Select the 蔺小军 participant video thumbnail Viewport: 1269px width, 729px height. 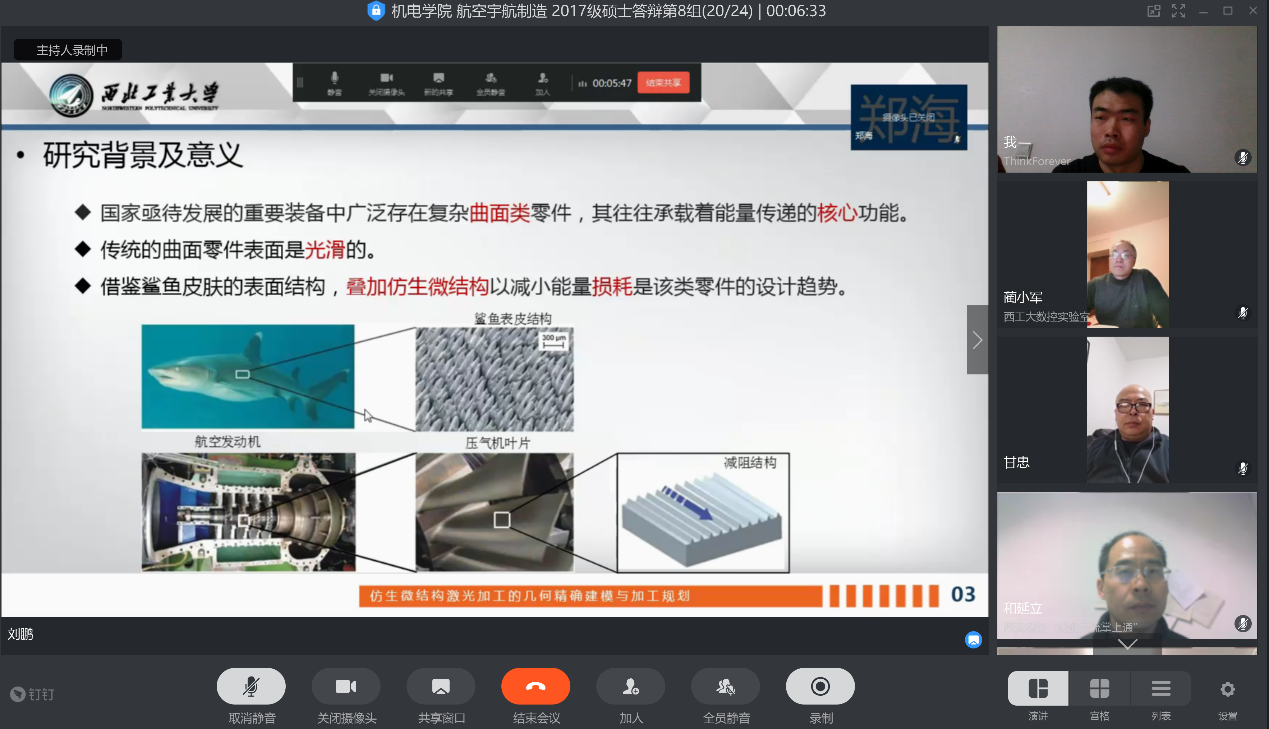[x=1127, y=254]
